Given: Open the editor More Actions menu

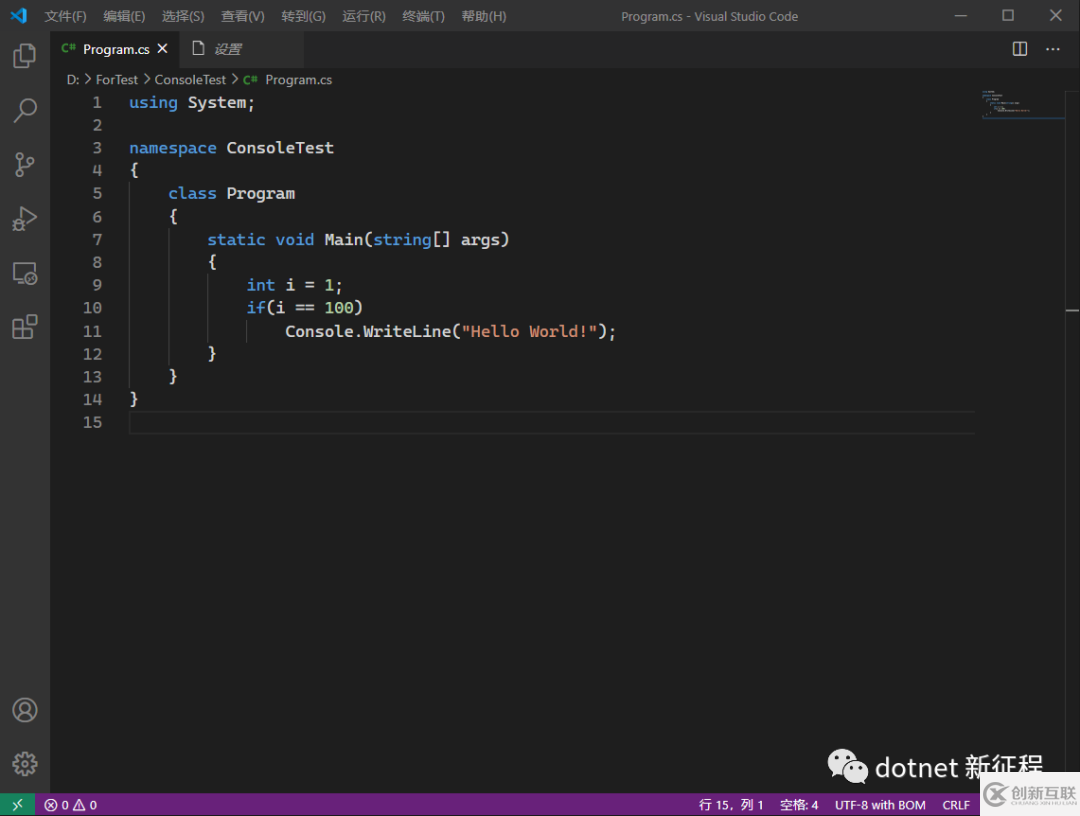Looking at the screenshot, I should coord(1053,49).
